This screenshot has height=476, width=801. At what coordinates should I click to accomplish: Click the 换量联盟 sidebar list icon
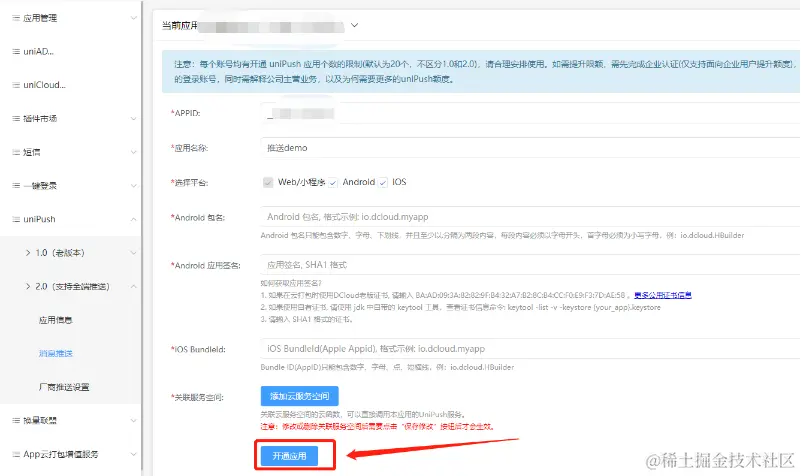[16, 420]
